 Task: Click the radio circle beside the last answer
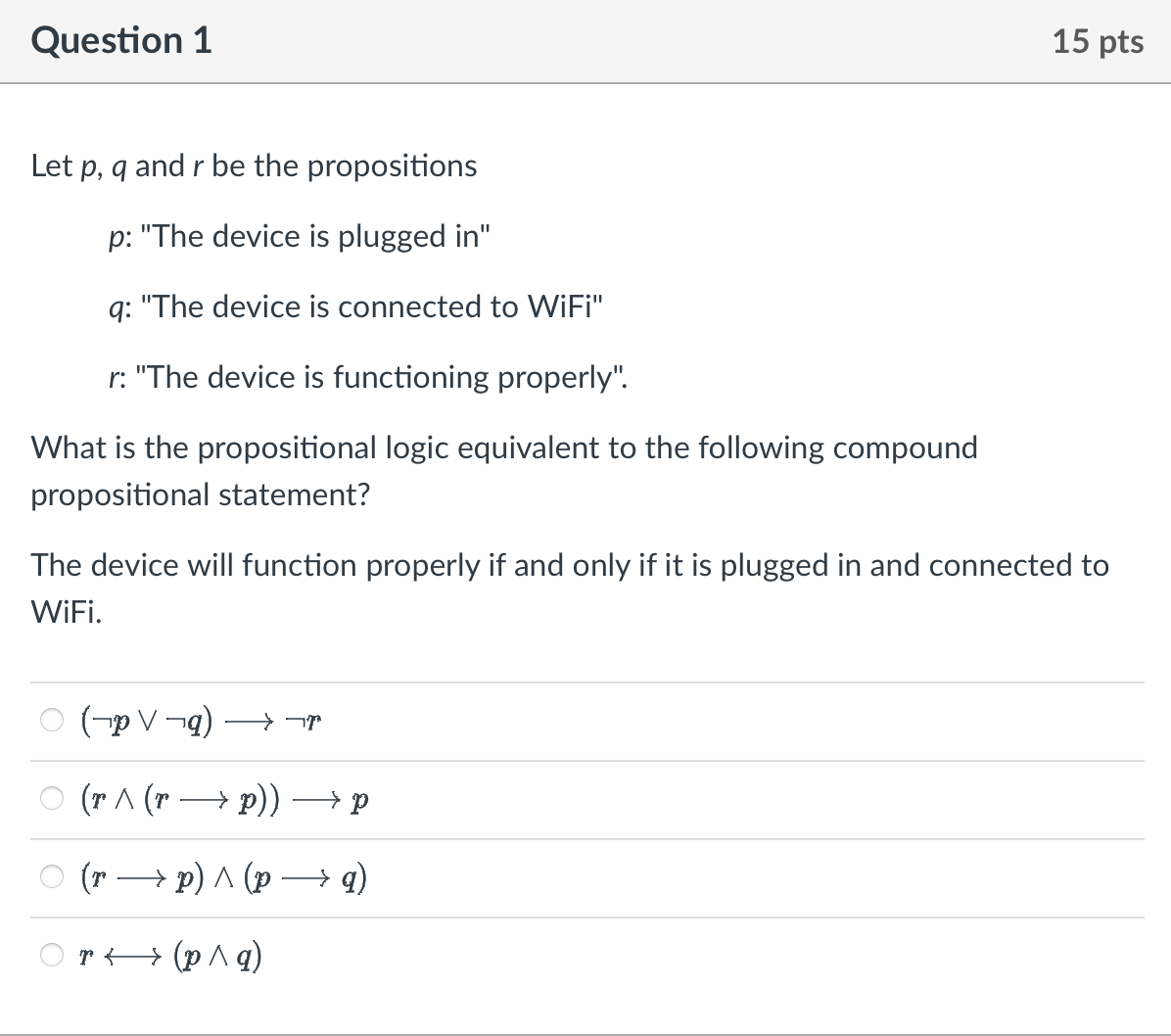[51, 955]
